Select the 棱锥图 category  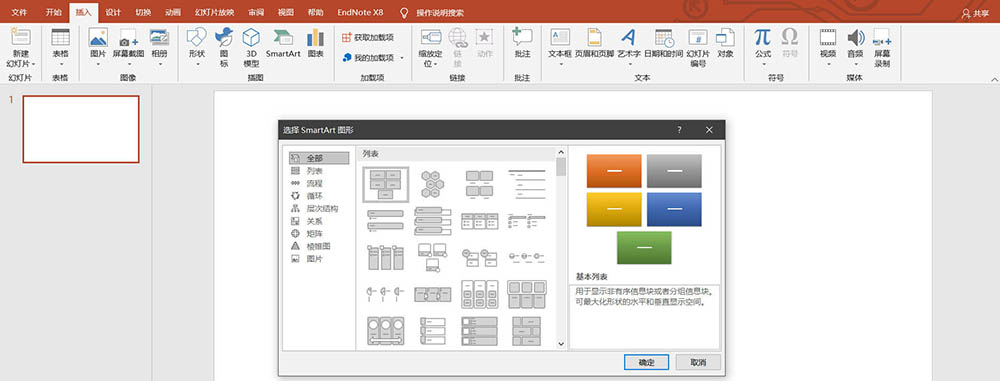(x=319, y=246)
